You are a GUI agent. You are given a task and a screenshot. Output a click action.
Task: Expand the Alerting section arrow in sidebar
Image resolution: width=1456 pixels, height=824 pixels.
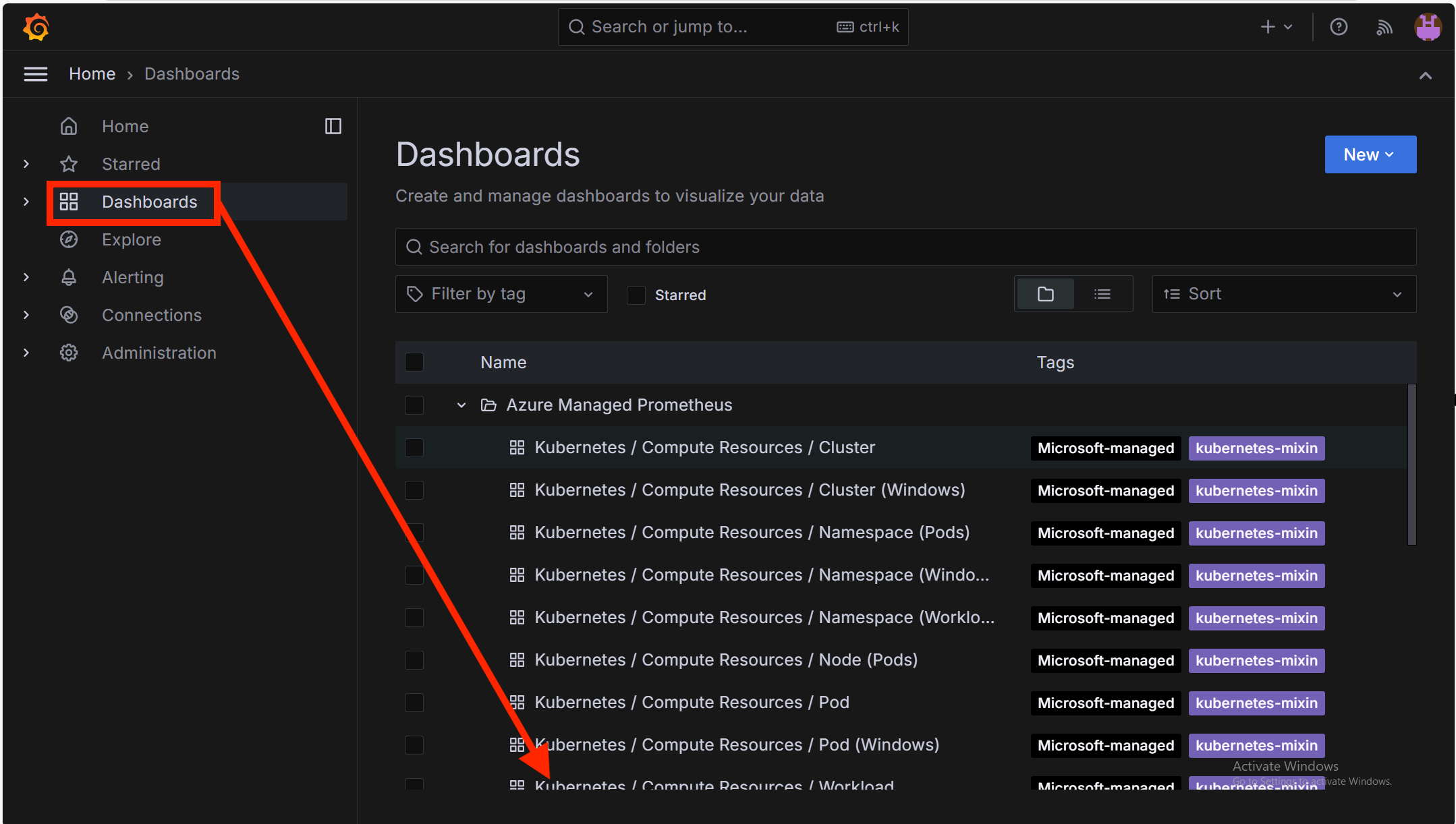tap(26, 277)
